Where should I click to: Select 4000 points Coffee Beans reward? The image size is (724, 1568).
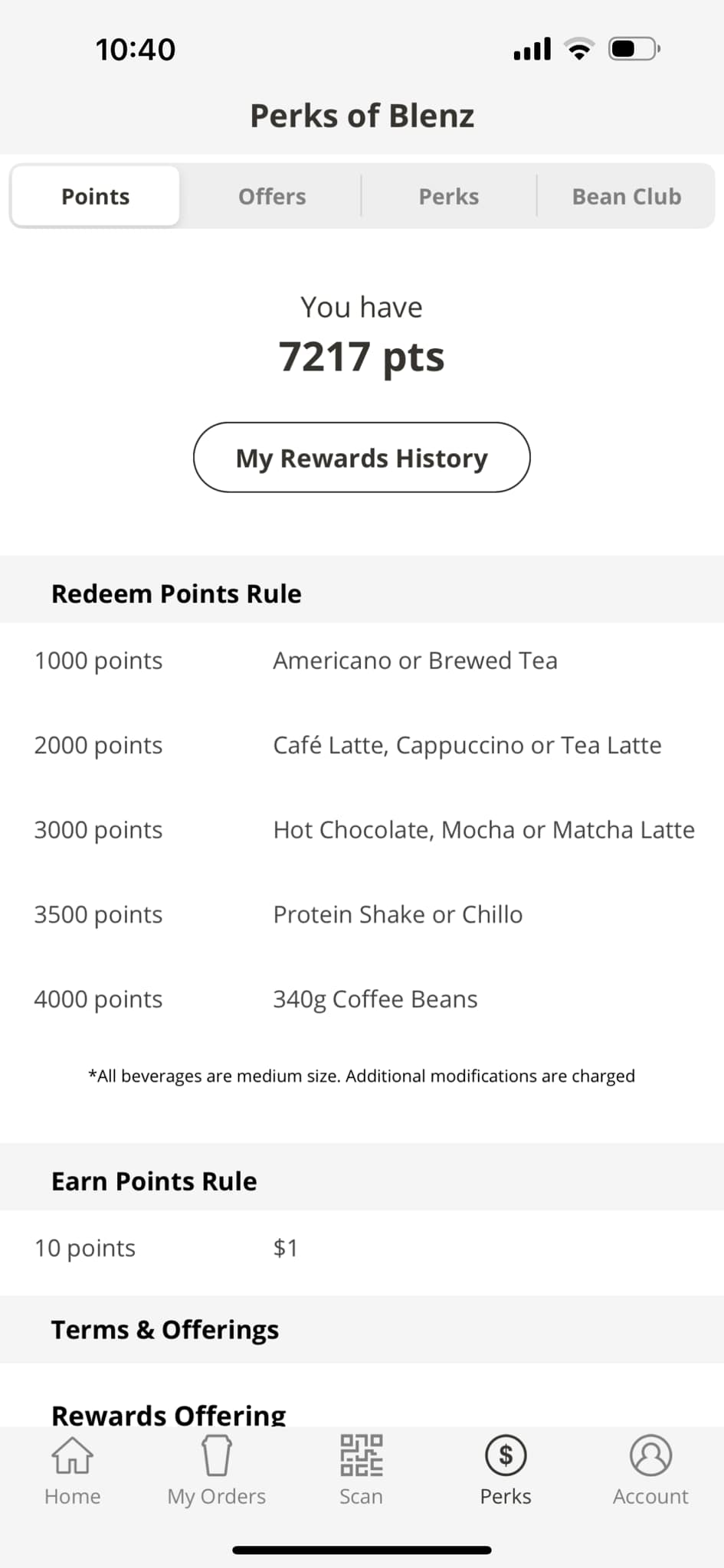click(x=362, y=999)
